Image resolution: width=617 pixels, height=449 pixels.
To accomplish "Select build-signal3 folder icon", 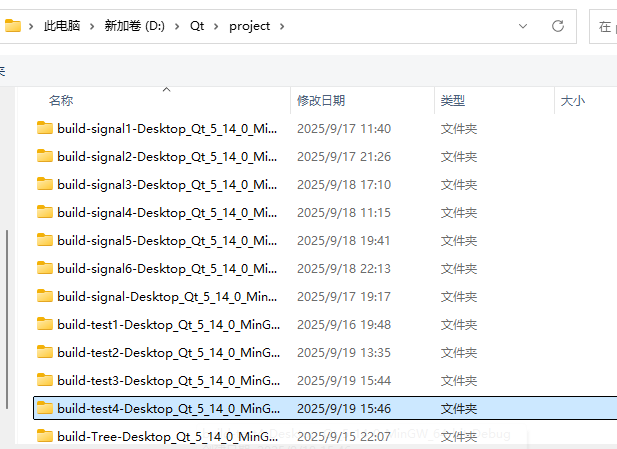I will 45,184.
